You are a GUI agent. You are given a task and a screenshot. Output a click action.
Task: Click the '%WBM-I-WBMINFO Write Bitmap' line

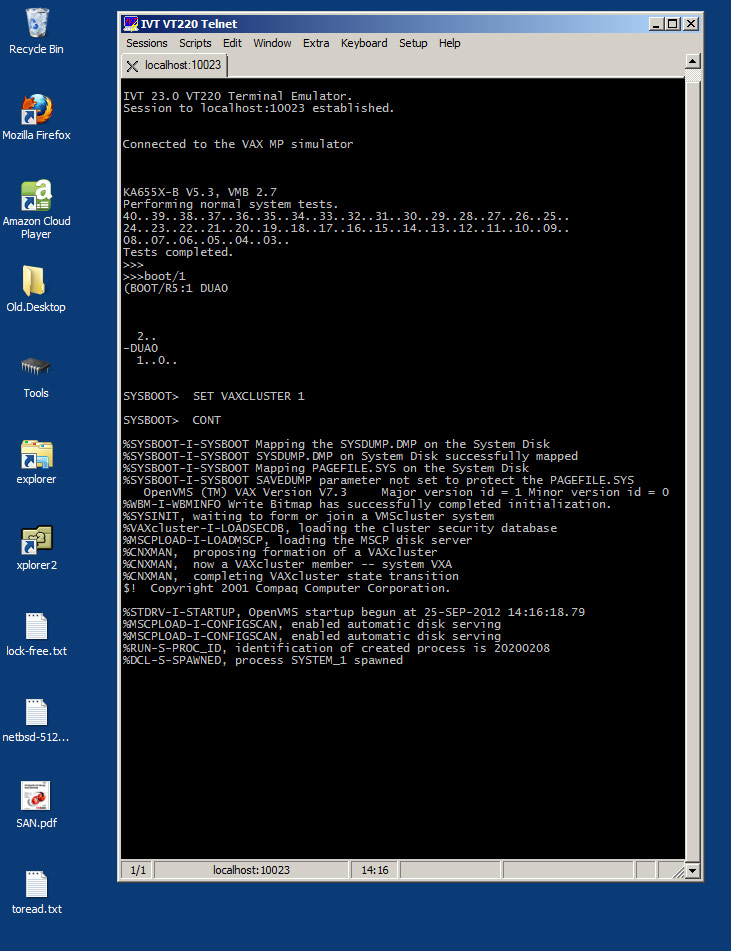(x=367, y=504)
